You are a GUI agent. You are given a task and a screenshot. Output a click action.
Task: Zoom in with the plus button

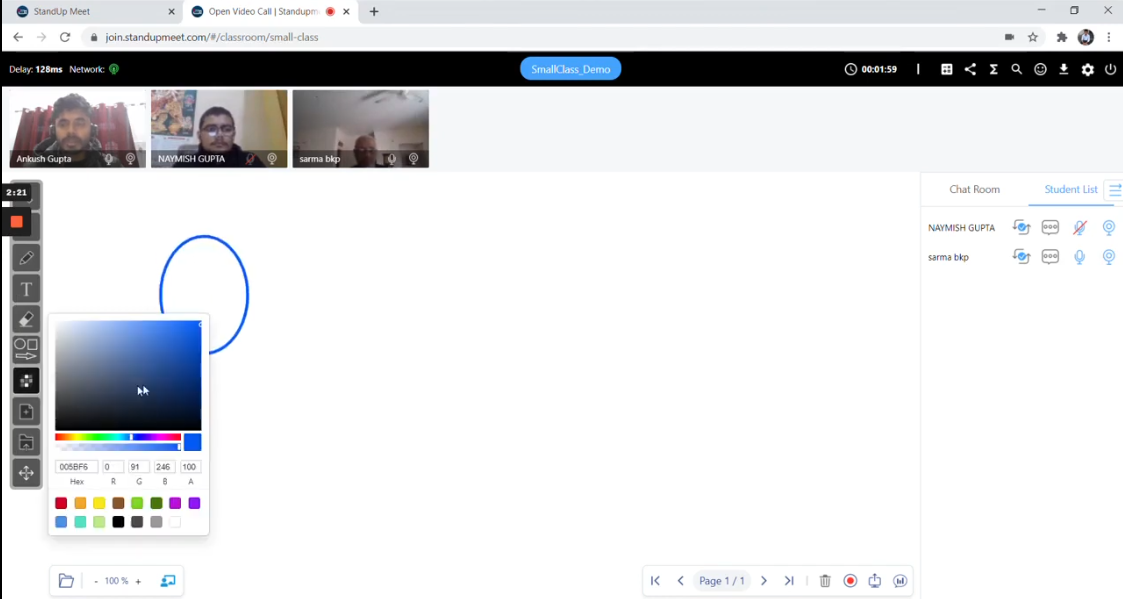(x=138, y=581)
